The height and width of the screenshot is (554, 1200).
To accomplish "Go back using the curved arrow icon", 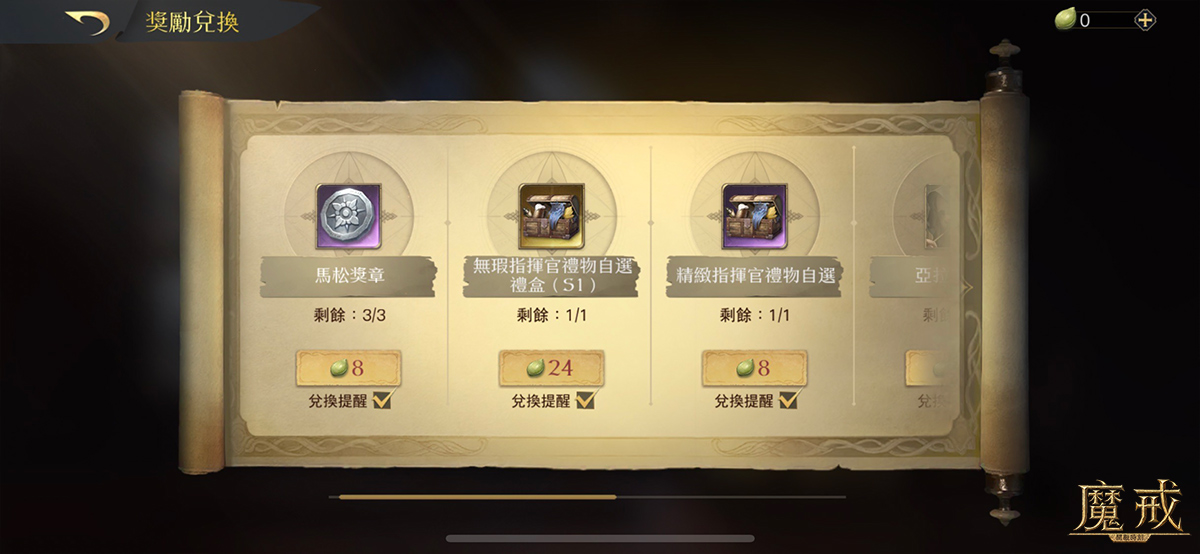I will (87, 22).
